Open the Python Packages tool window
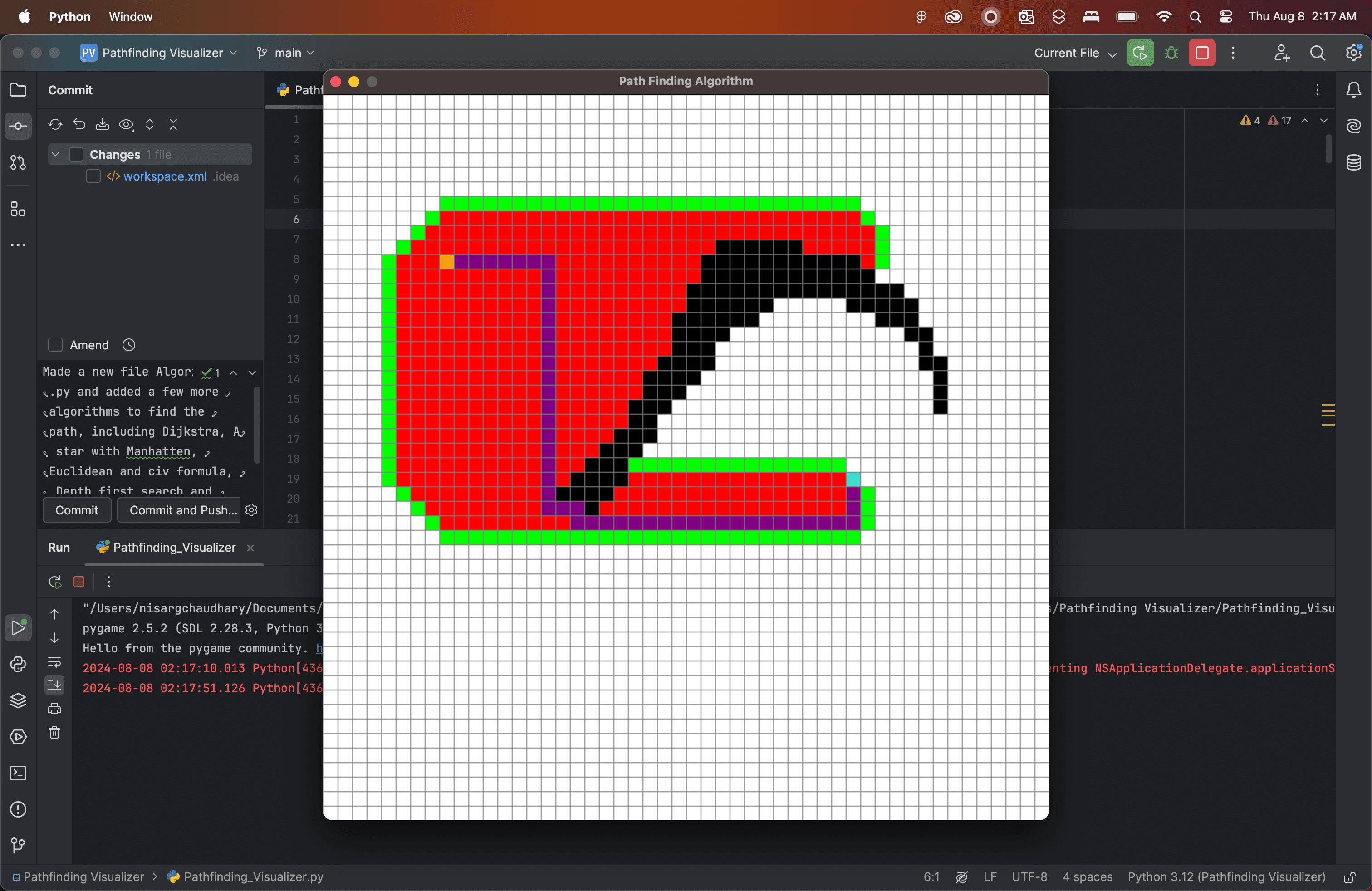 18,700
